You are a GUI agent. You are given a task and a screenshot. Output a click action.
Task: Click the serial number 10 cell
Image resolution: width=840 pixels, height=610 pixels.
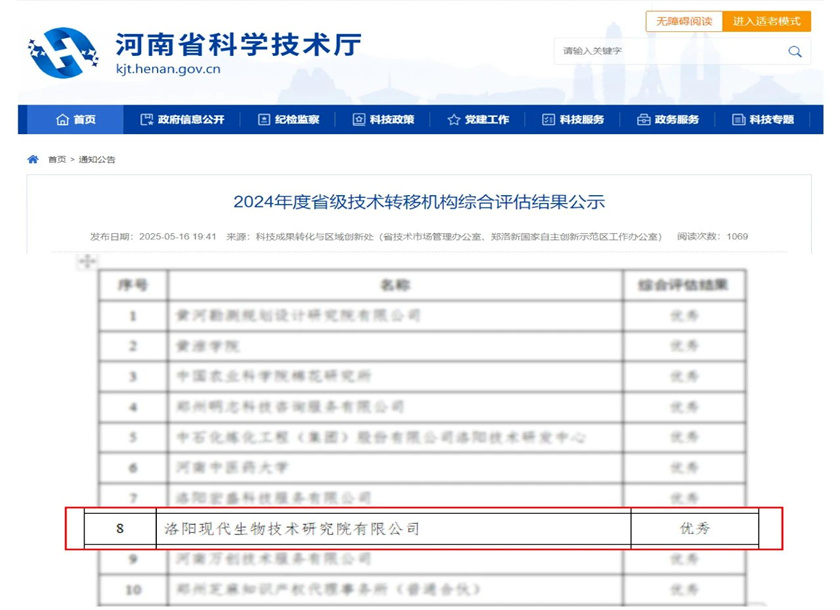pos(133,590)
